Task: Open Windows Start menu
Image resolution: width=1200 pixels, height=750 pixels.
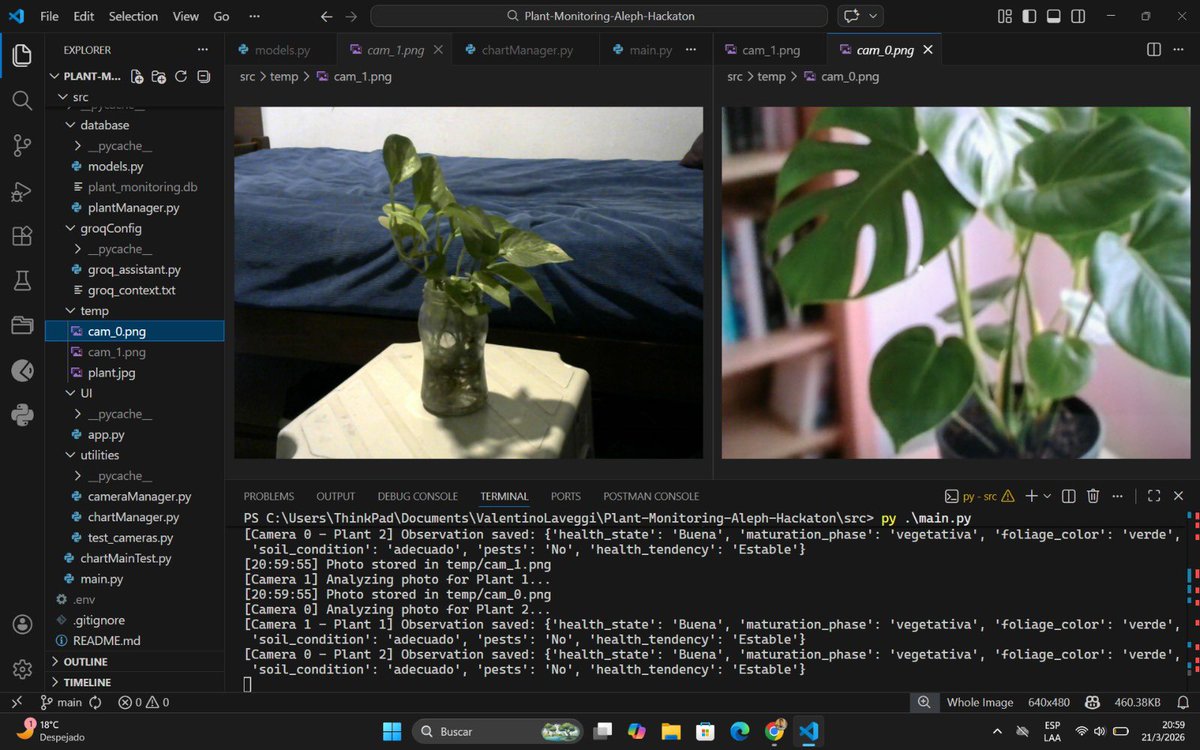Action: [x=391, y=731]
